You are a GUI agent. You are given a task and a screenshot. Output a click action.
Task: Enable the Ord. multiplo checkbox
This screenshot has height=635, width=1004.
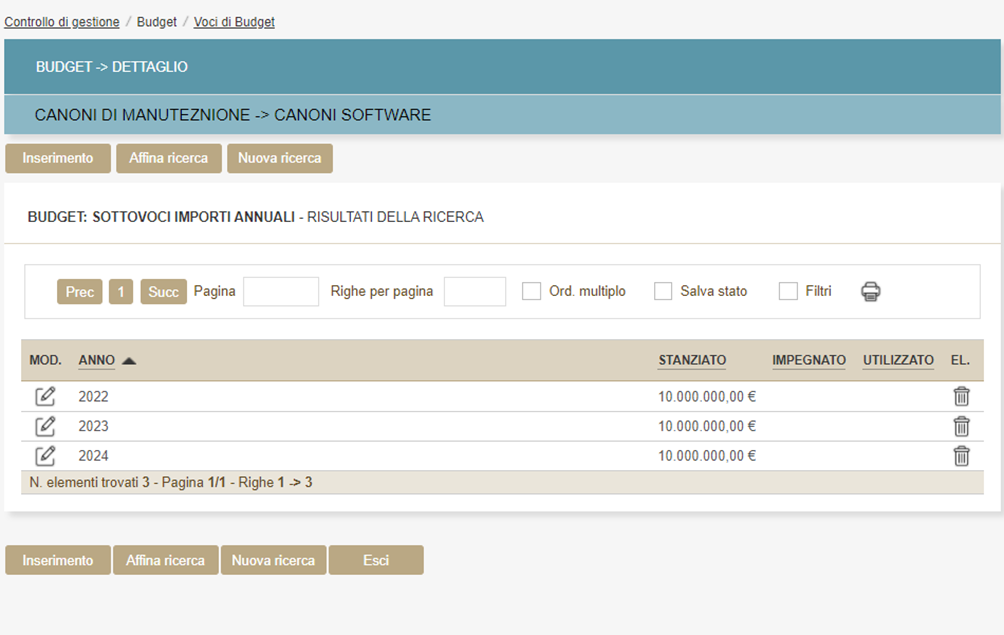[x=532, y=291]
